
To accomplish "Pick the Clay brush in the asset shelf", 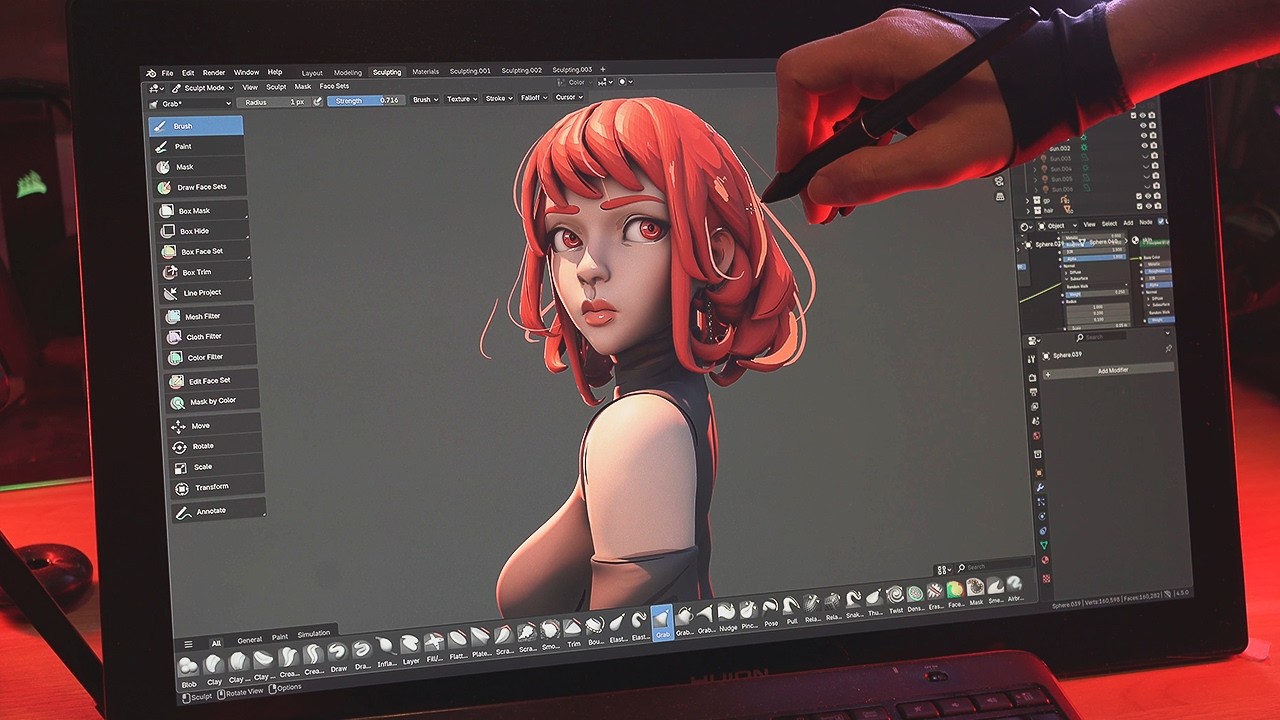I will coord(214,668).
